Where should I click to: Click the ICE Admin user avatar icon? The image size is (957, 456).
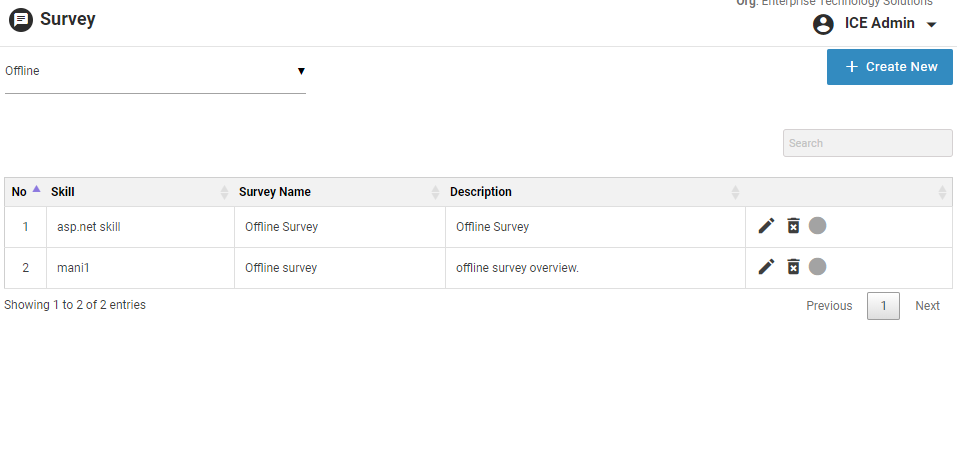[x=823, y=24]
